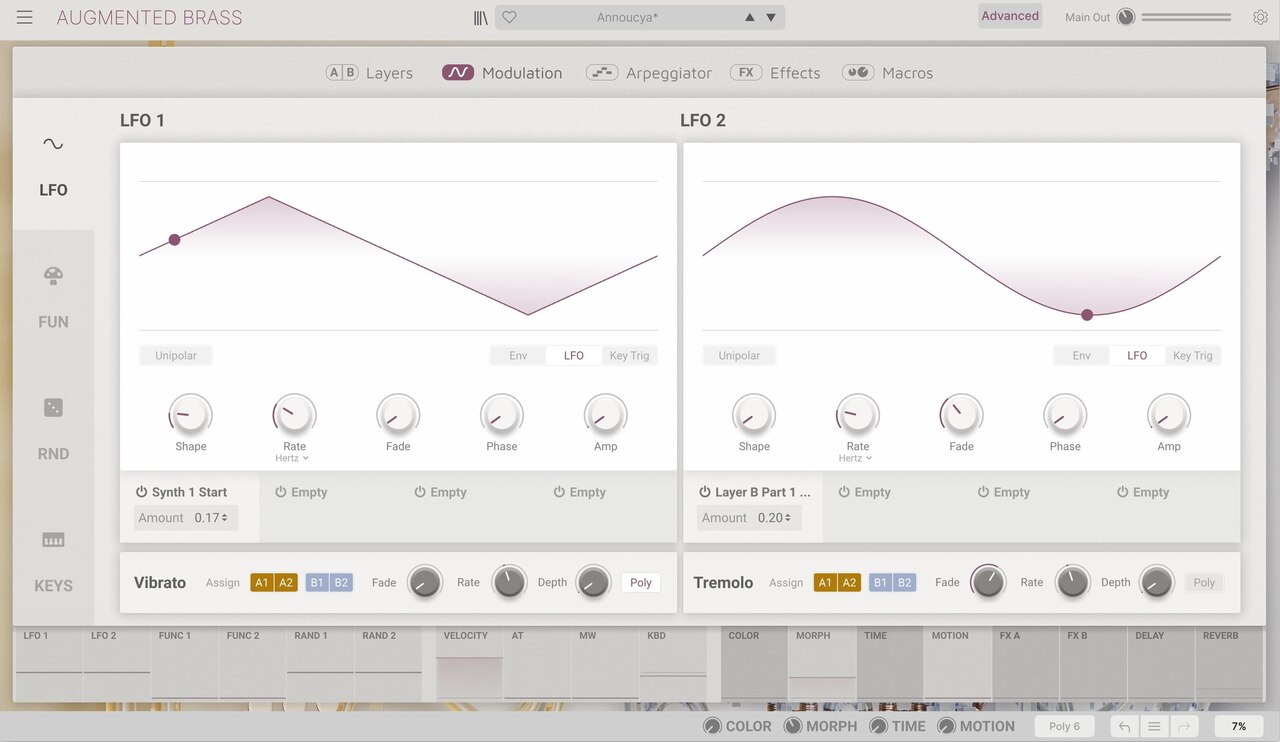Click the Macros icon
This screenshot has height=742, width=1280.
[857, 72]
